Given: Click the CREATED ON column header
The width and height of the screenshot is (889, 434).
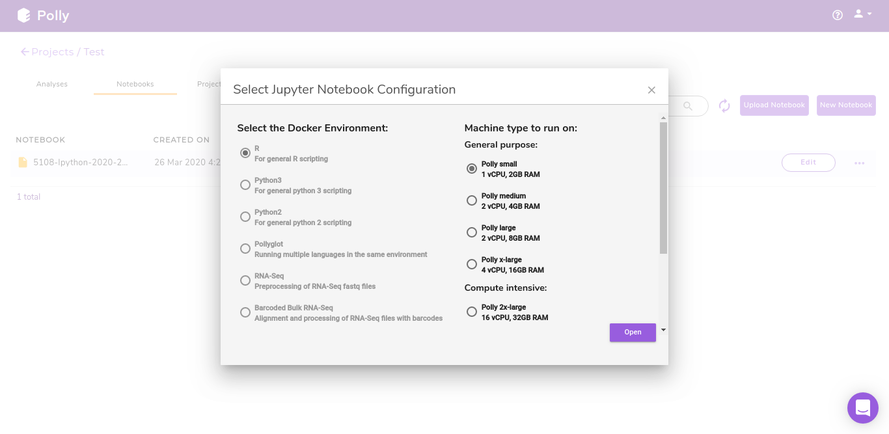Looking at the screenshot, I should point(181,140).
